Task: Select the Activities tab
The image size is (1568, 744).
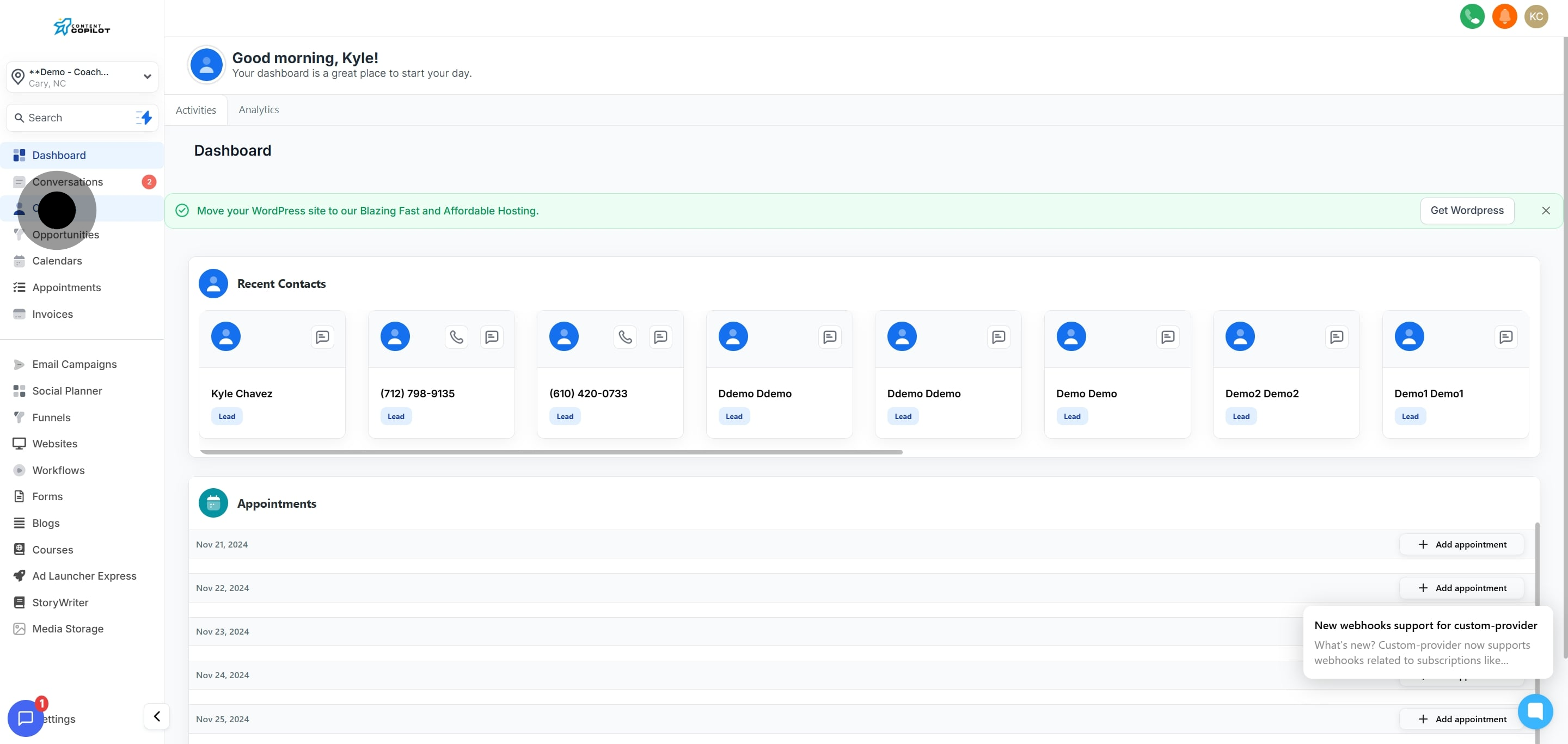Action: click(195, 110)
